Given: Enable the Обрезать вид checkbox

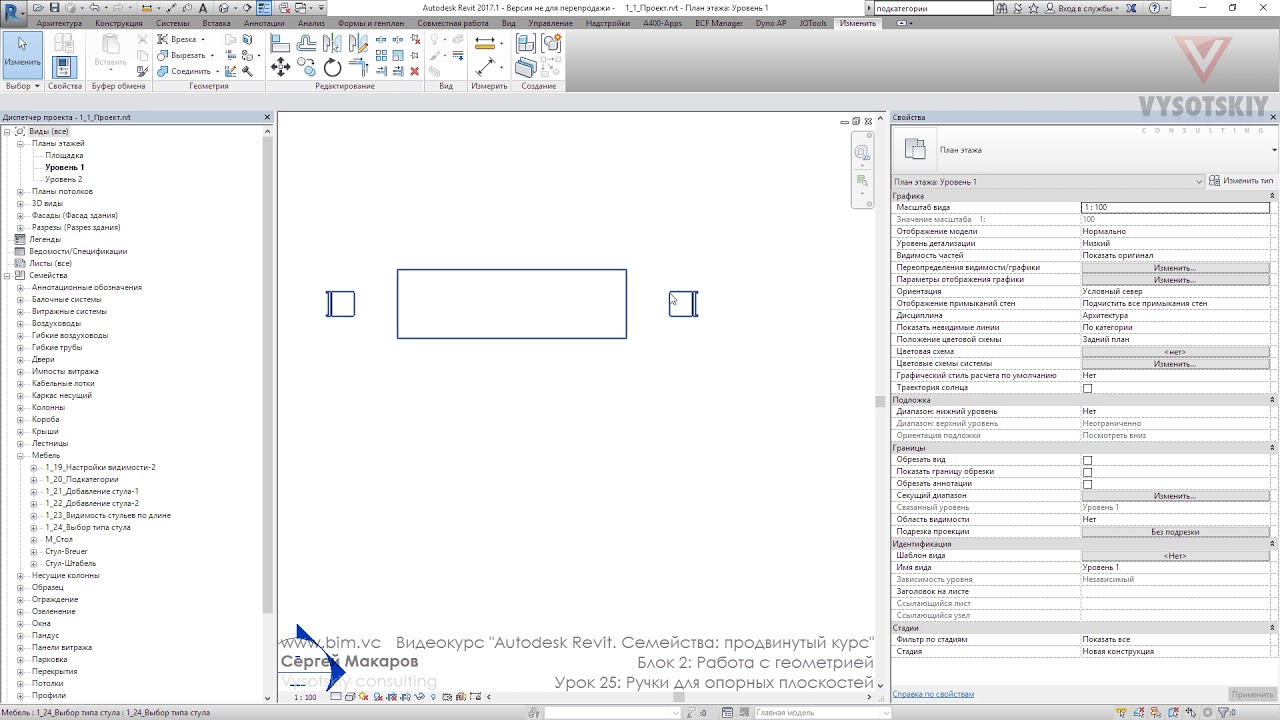Looking at the screenshot, I should coord(1087,460).
